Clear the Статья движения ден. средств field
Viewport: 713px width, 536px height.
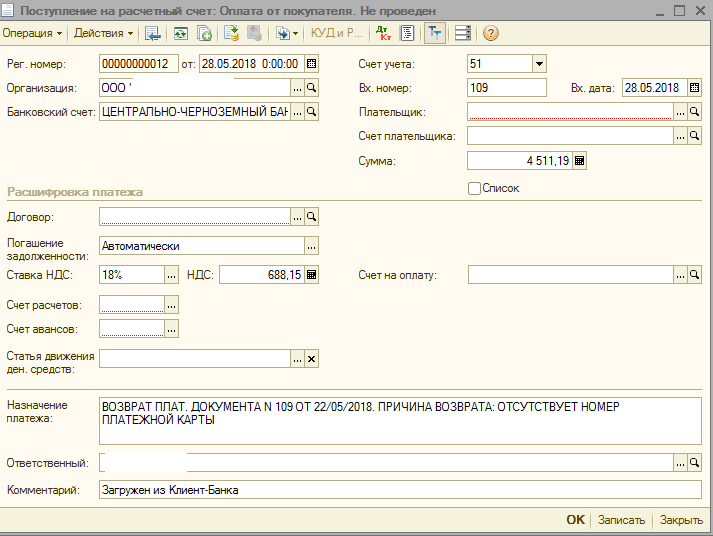click(x=311, y=359)
